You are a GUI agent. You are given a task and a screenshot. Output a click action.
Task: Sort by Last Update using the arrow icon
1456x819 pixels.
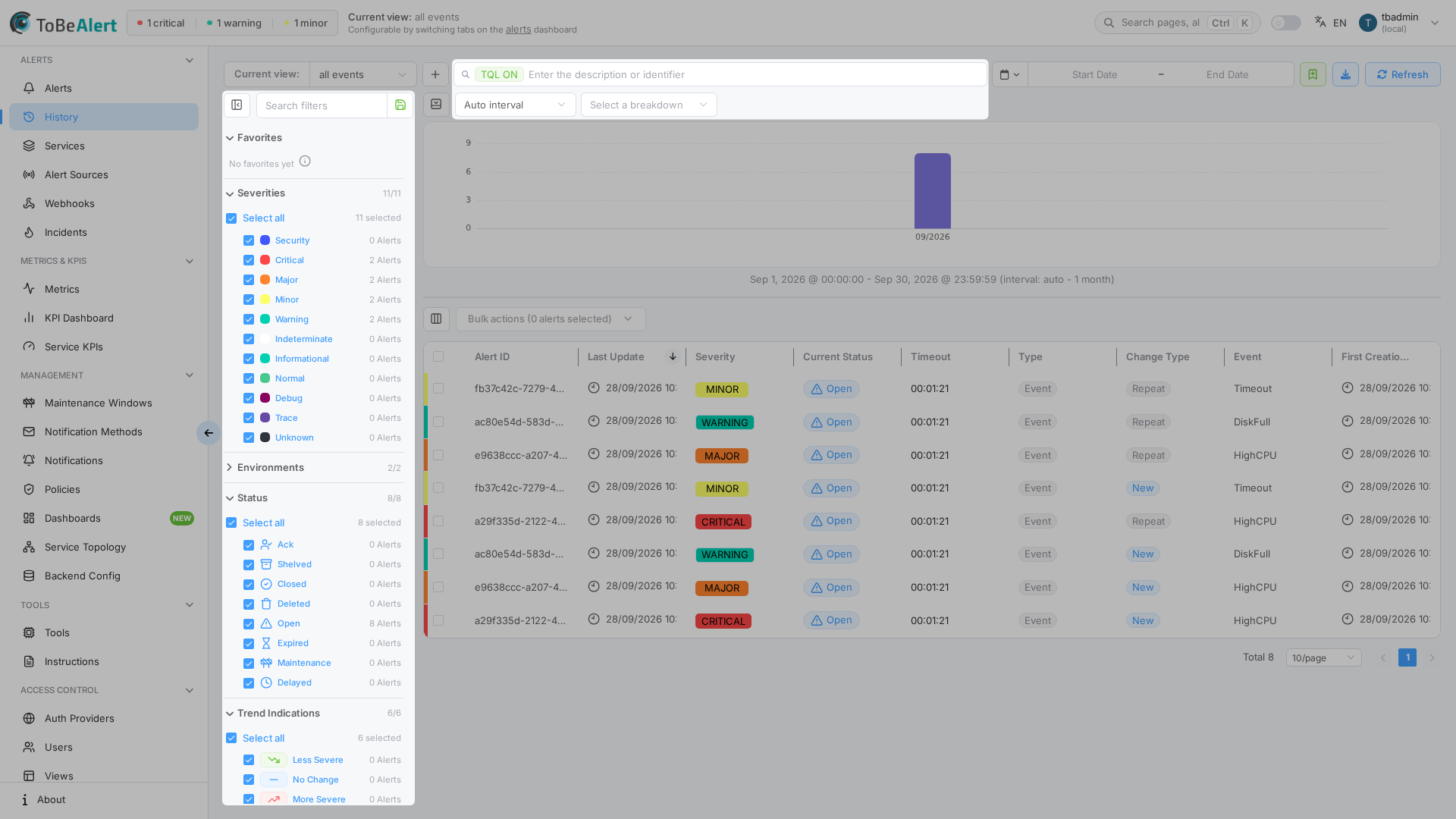[673, 356]
